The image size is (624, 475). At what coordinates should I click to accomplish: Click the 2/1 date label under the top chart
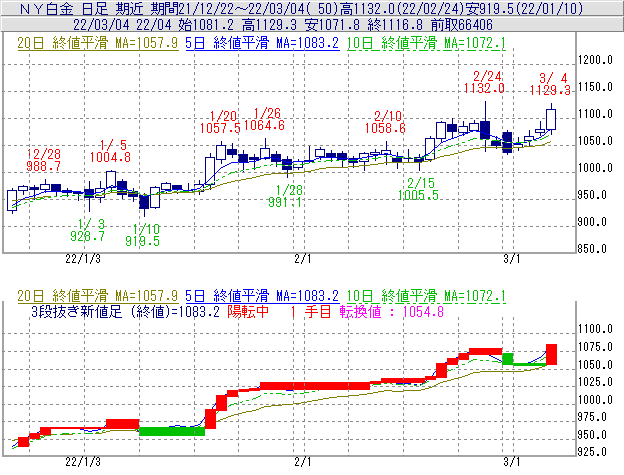point(303,259)
